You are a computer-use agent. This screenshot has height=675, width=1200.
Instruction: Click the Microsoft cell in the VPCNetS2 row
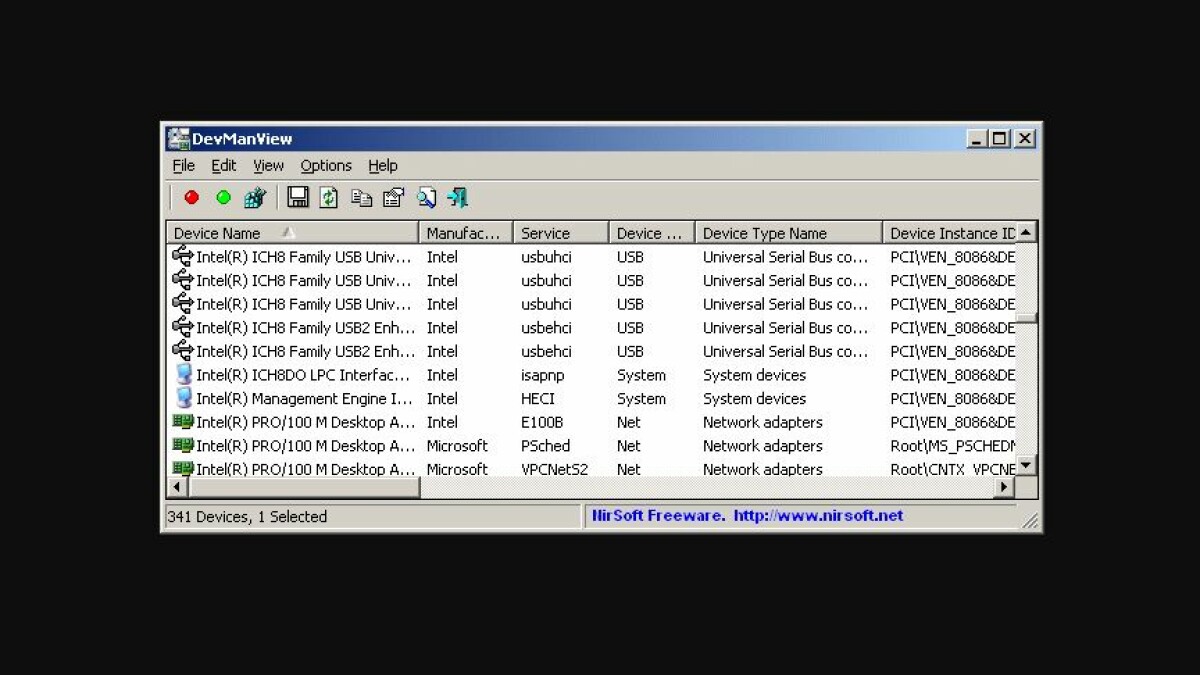coord(457,469)
